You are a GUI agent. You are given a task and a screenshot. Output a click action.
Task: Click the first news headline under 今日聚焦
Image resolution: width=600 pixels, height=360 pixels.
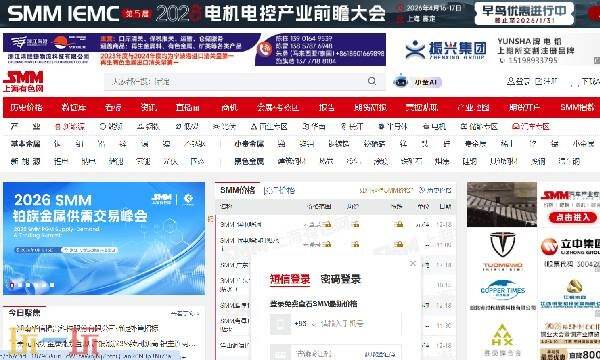[87, 328]
